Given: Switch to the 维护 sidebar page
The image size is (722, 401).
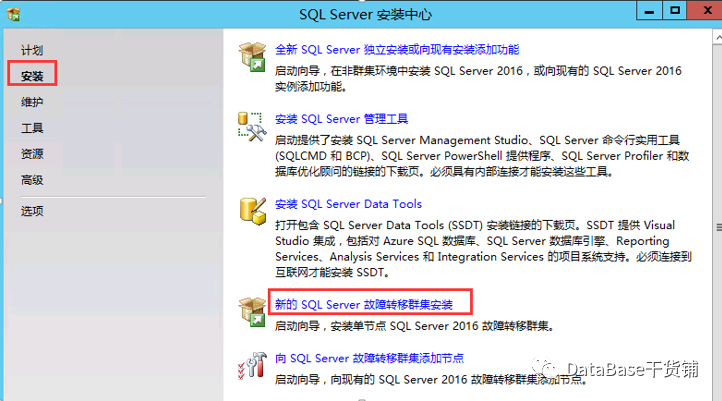Looking at the screenshot, I should click(32, 102).
